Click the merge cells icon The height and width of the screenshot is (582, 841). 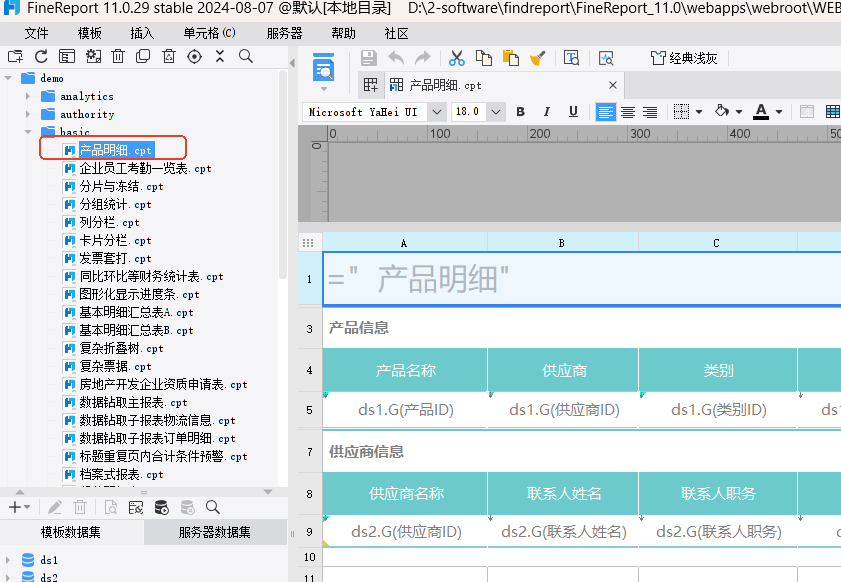click(x=806, y=112)
